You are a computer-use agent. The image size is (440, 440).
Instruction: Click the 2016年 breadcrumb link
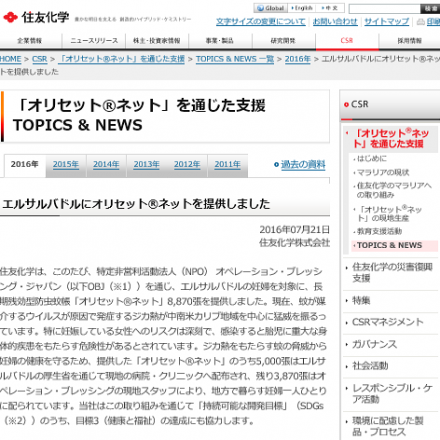[297, 59]
